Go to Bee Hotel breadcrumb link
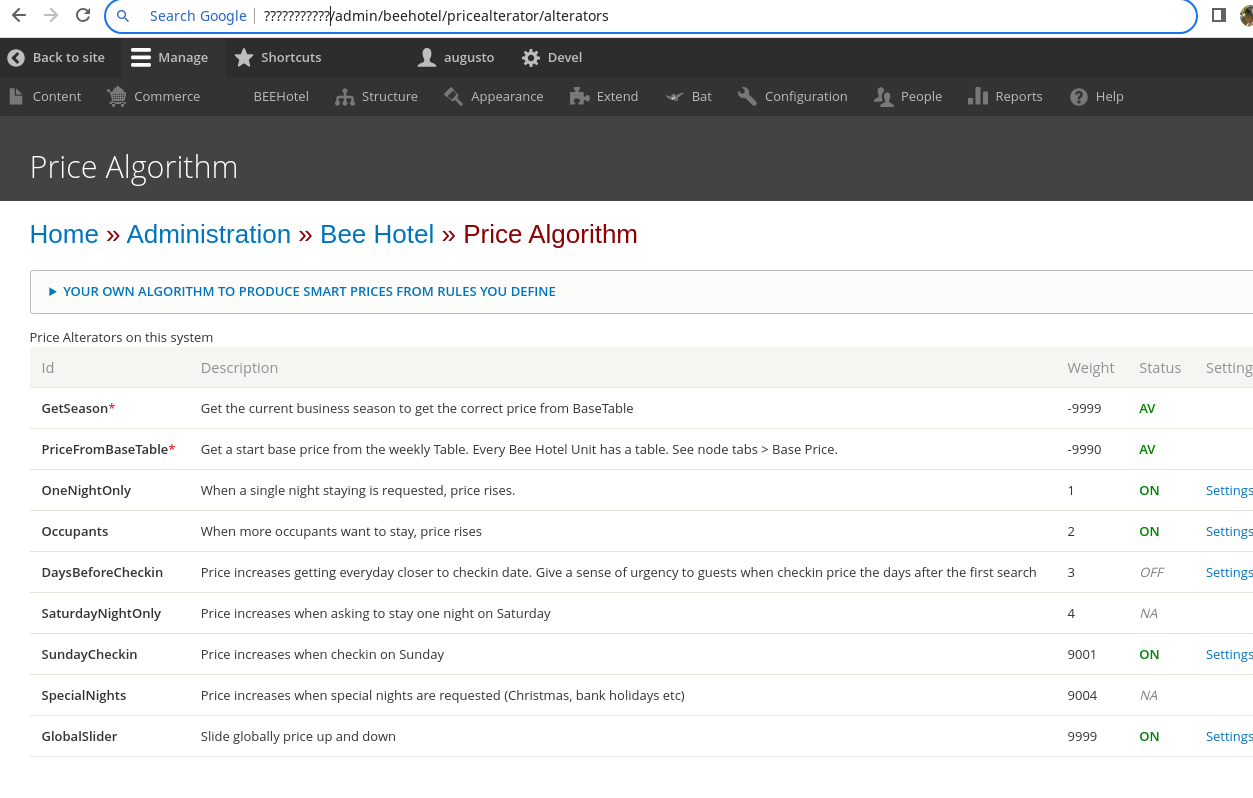This screenshot has width=1253, height=798. 377,234
